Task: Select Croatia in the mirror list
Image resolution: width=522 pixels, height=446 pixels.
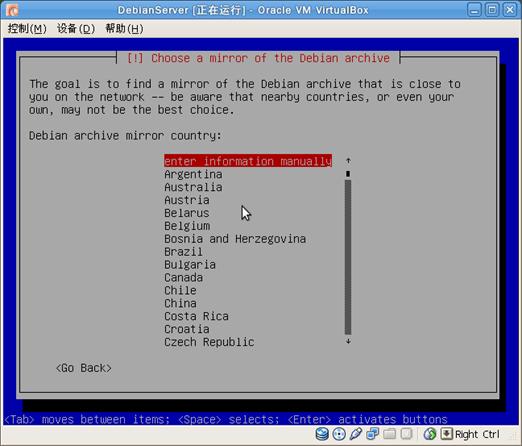Action: pos(187,329)
